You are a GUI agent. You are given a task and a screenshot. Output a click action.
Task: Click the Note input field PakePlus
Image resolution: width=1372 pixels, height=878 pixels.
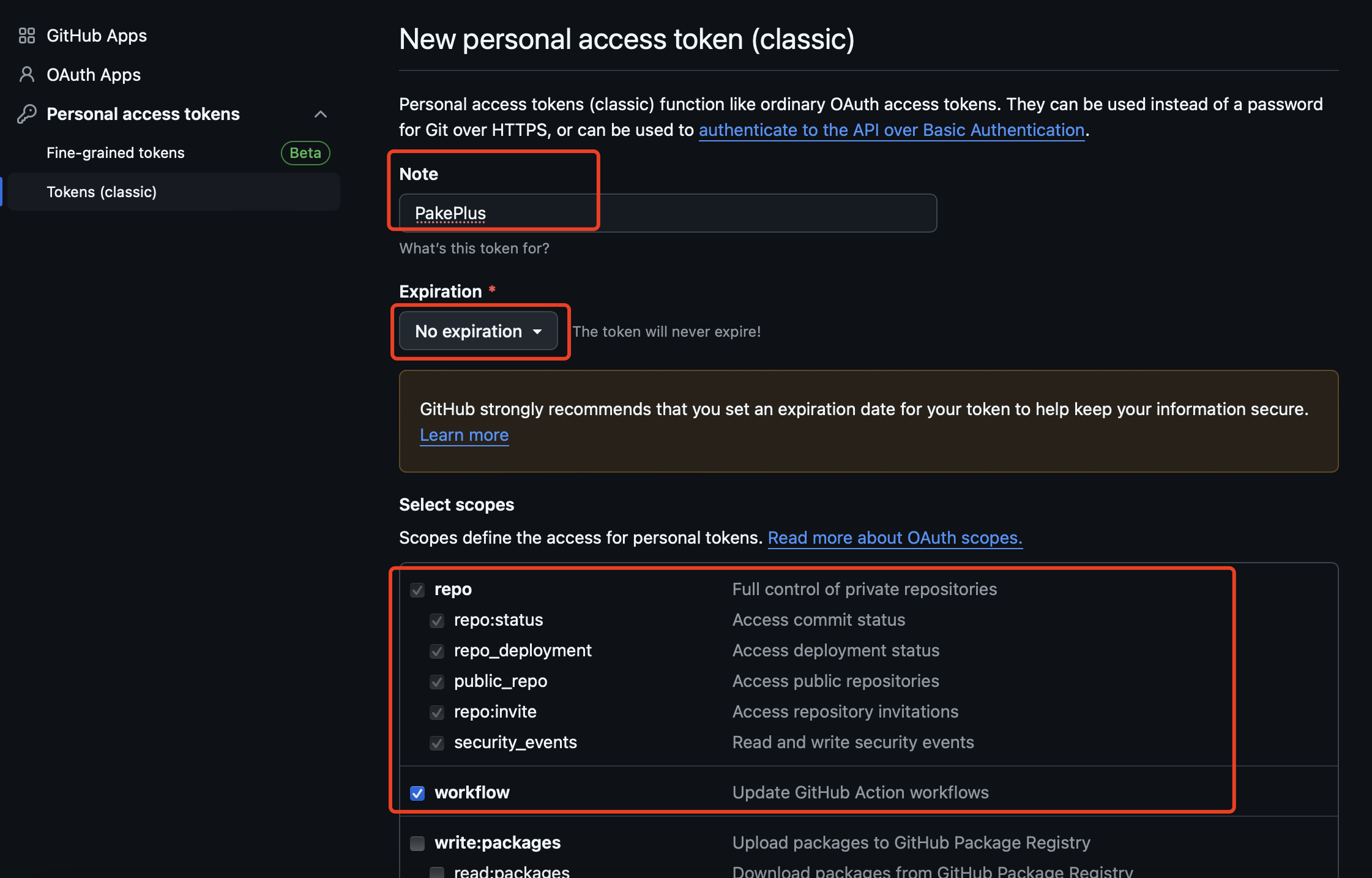coord(665,212)
